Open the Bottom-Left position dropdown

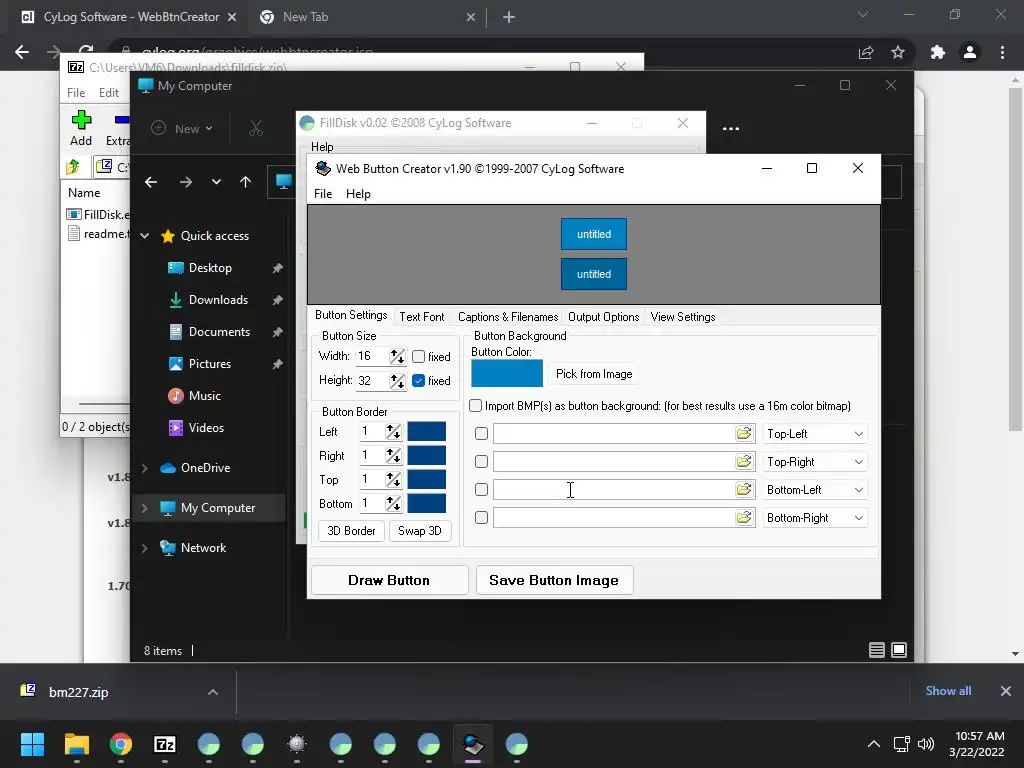(x=814, y=490)
